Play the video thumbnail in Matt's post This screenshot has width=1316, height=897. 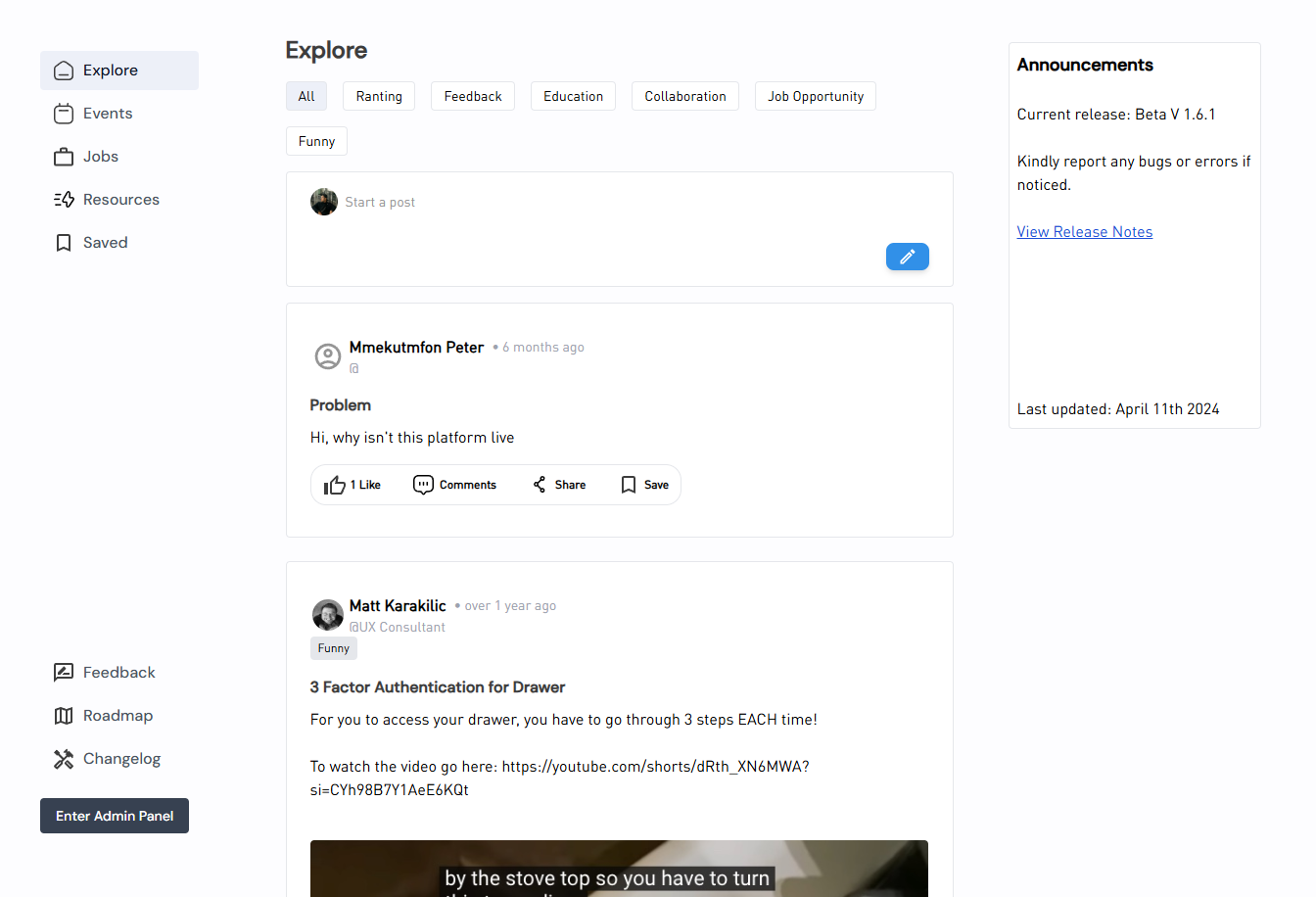(619, 869)
